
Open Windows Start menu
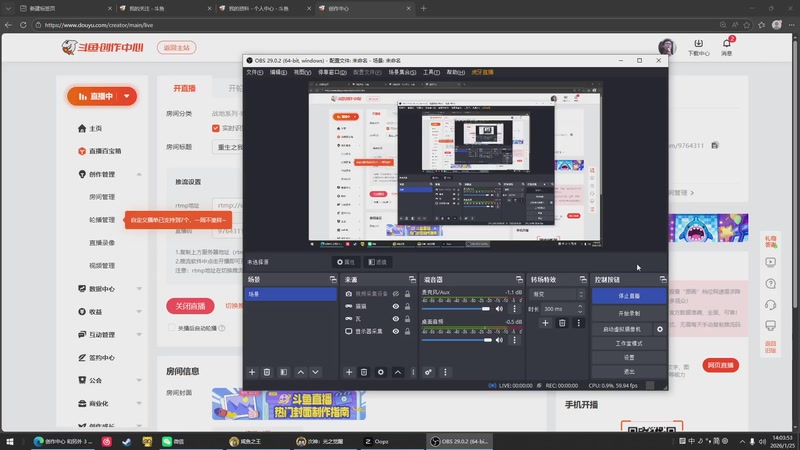coord(10,441)
